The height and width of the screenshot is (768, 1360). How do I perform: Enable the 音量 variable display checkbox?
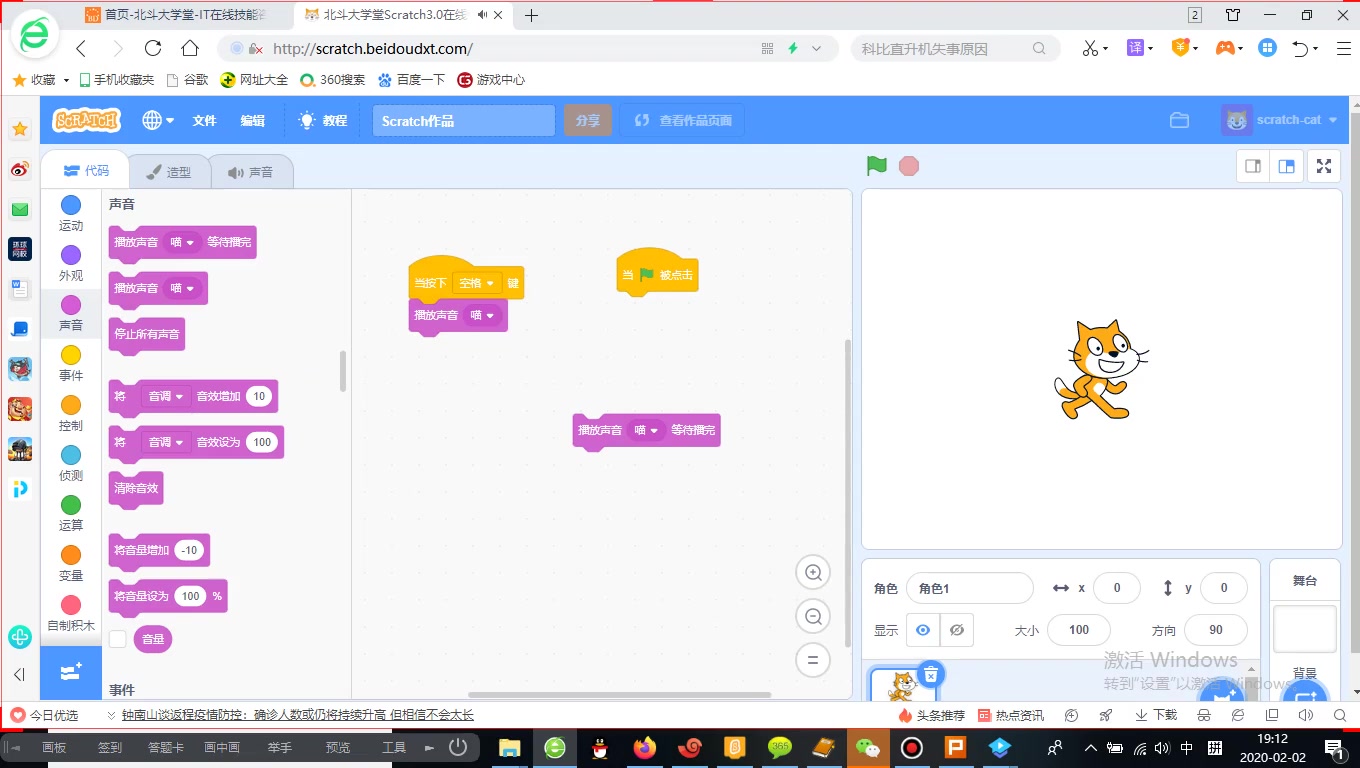pyautogui.click(x=117, y=639)
